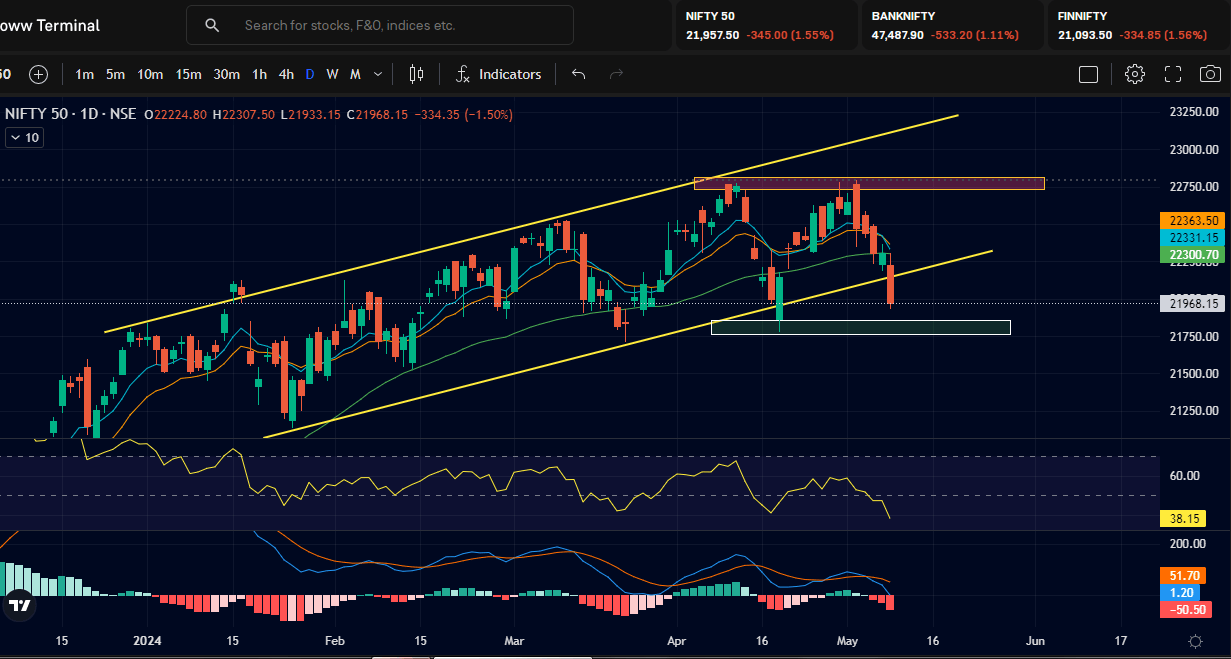Screen dimensions: 1231x659
Task: Click the 22331.15 blue price label
Action: 1194,237
